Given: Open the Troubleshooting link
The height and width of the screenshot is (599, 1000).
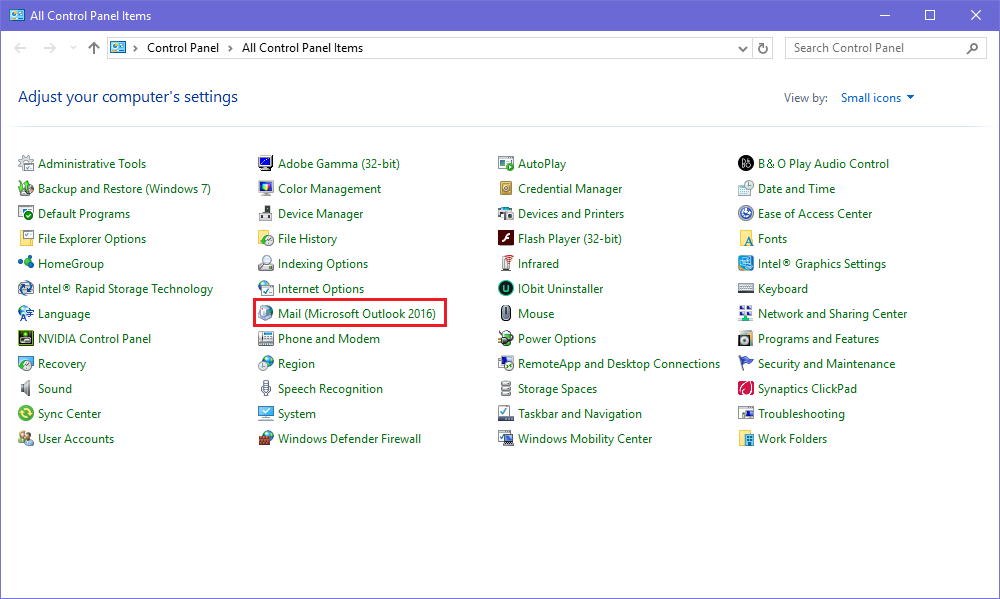Looking at the screenshot, I should (801, 413).
